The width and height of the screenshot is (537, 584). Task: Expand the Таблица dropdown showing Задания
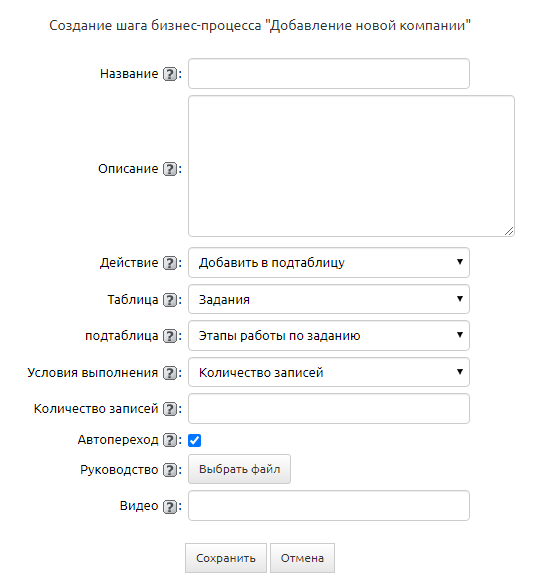pos(329,299)
